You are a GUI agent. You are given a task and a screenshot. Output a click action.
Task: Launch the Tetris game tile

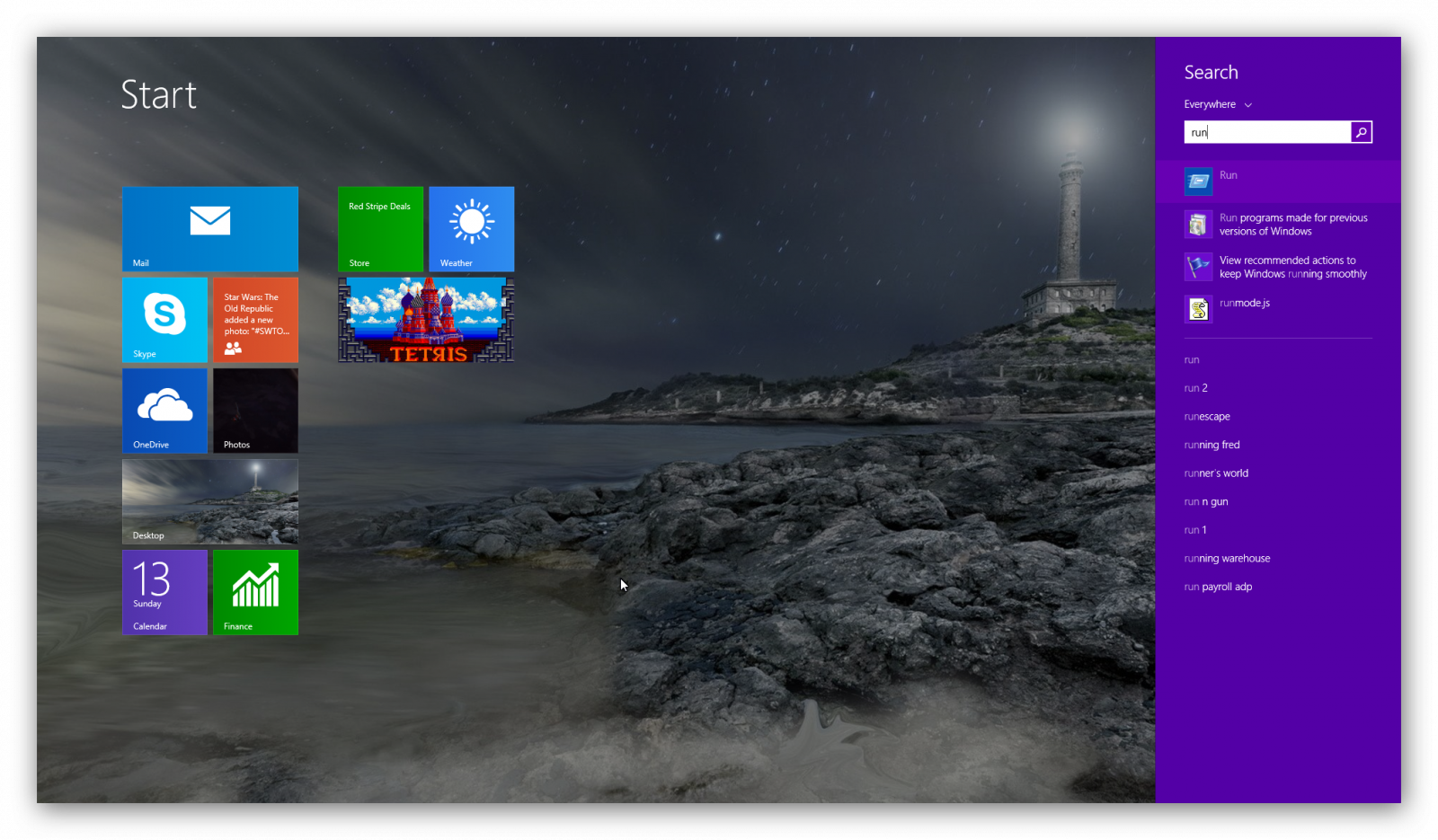(x=426, y=320)
